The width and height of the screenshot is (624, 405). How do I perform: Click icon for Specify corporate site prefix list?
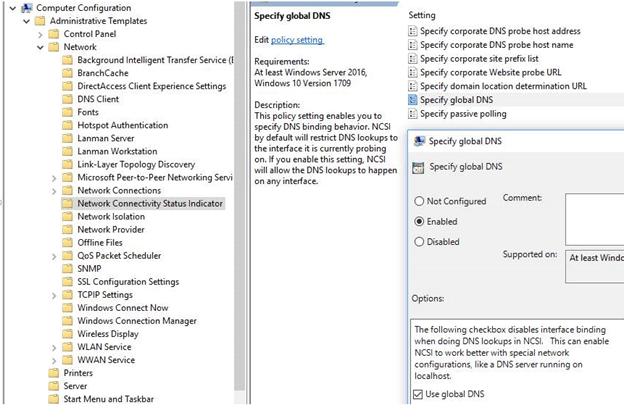[413, 59]
